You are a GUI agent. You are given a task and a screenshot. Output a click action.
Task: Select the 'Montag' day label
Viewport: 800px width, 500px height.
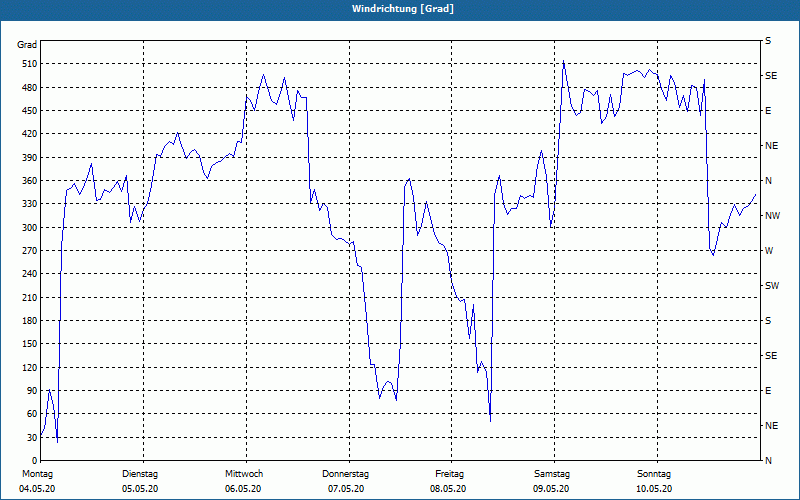click(x=38, y=474)
